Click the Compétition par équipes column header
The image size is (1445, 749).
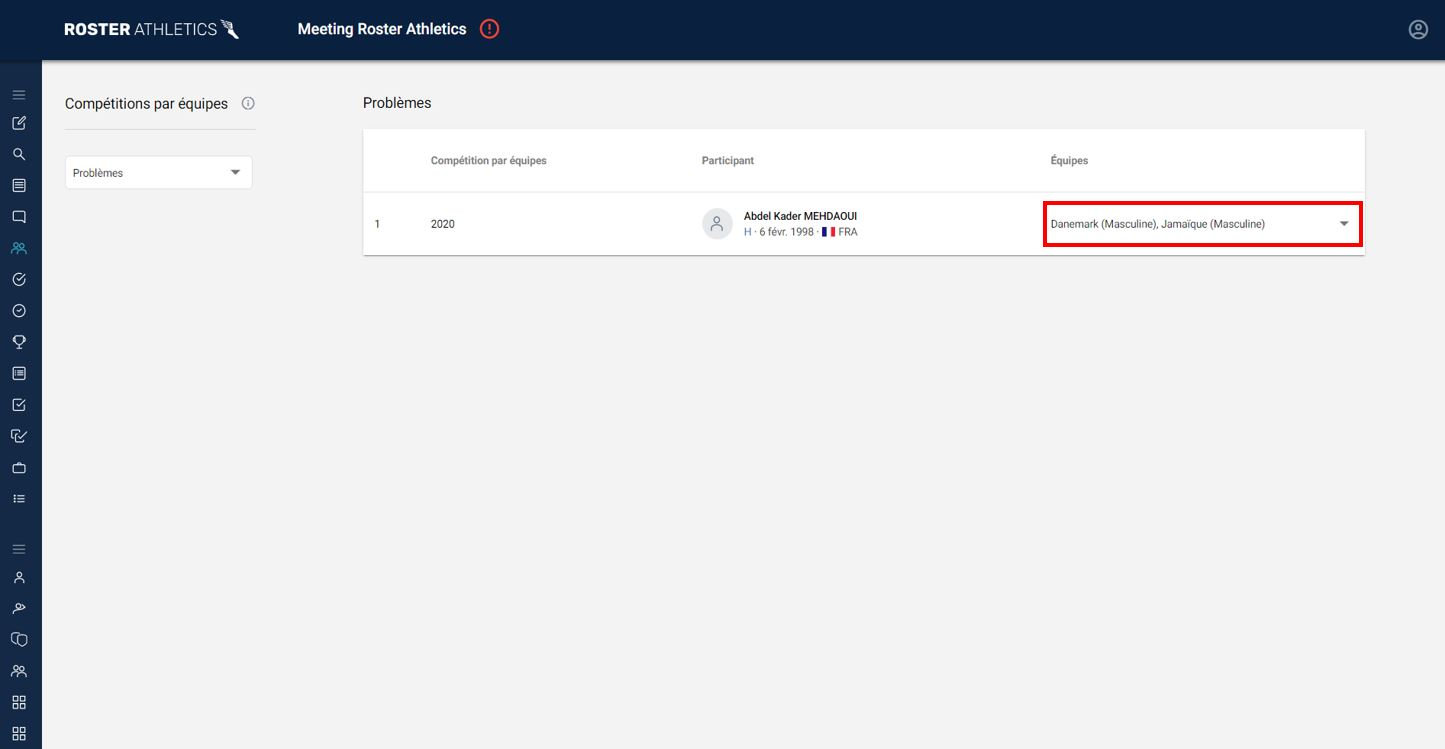click(x=489, y=160)
